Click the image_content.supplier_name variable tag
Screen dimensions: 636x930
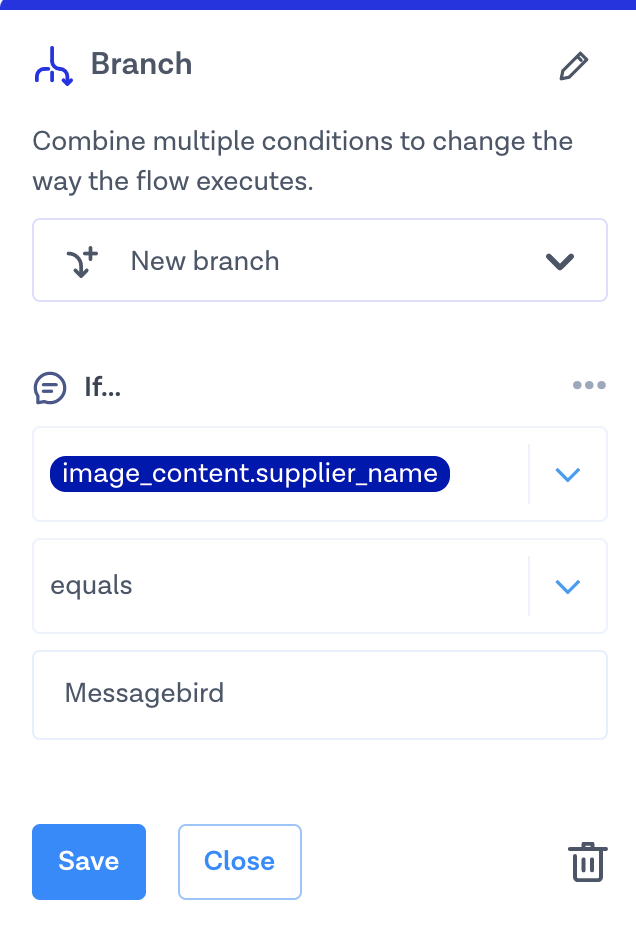coord(250,474)
